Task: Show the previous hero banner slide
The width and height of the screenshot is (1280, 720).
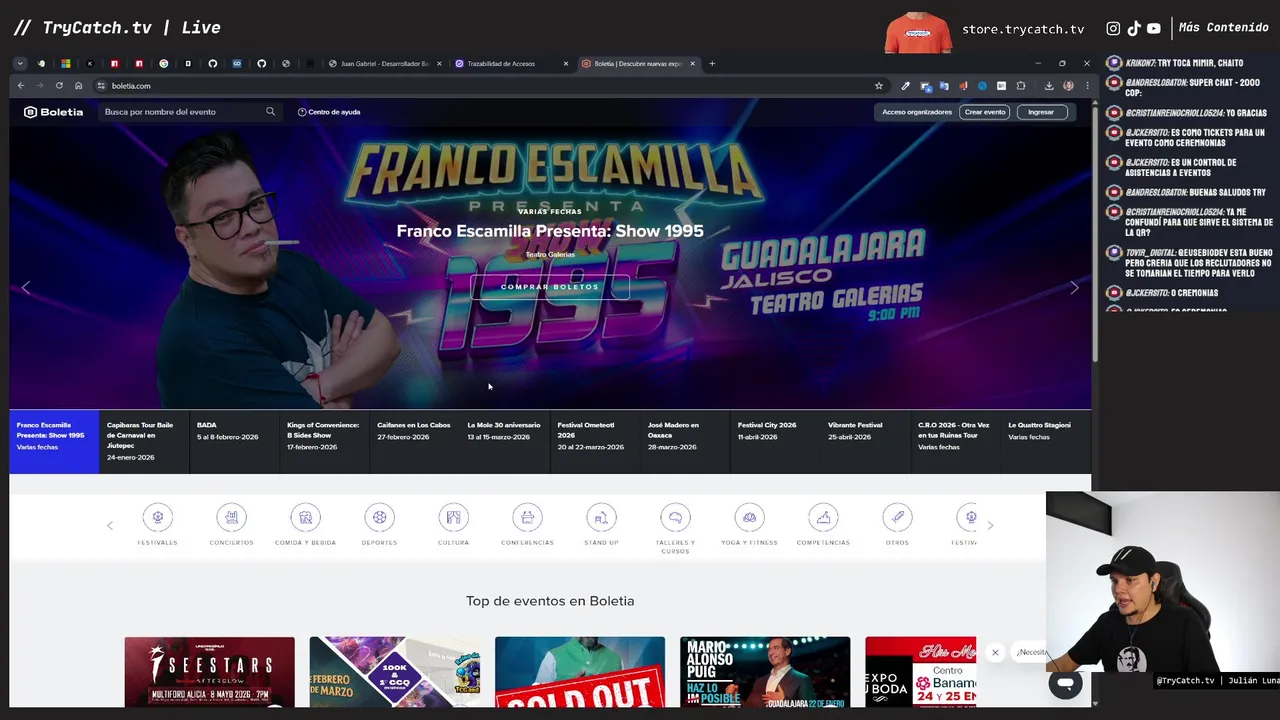Action: (26, 287)
